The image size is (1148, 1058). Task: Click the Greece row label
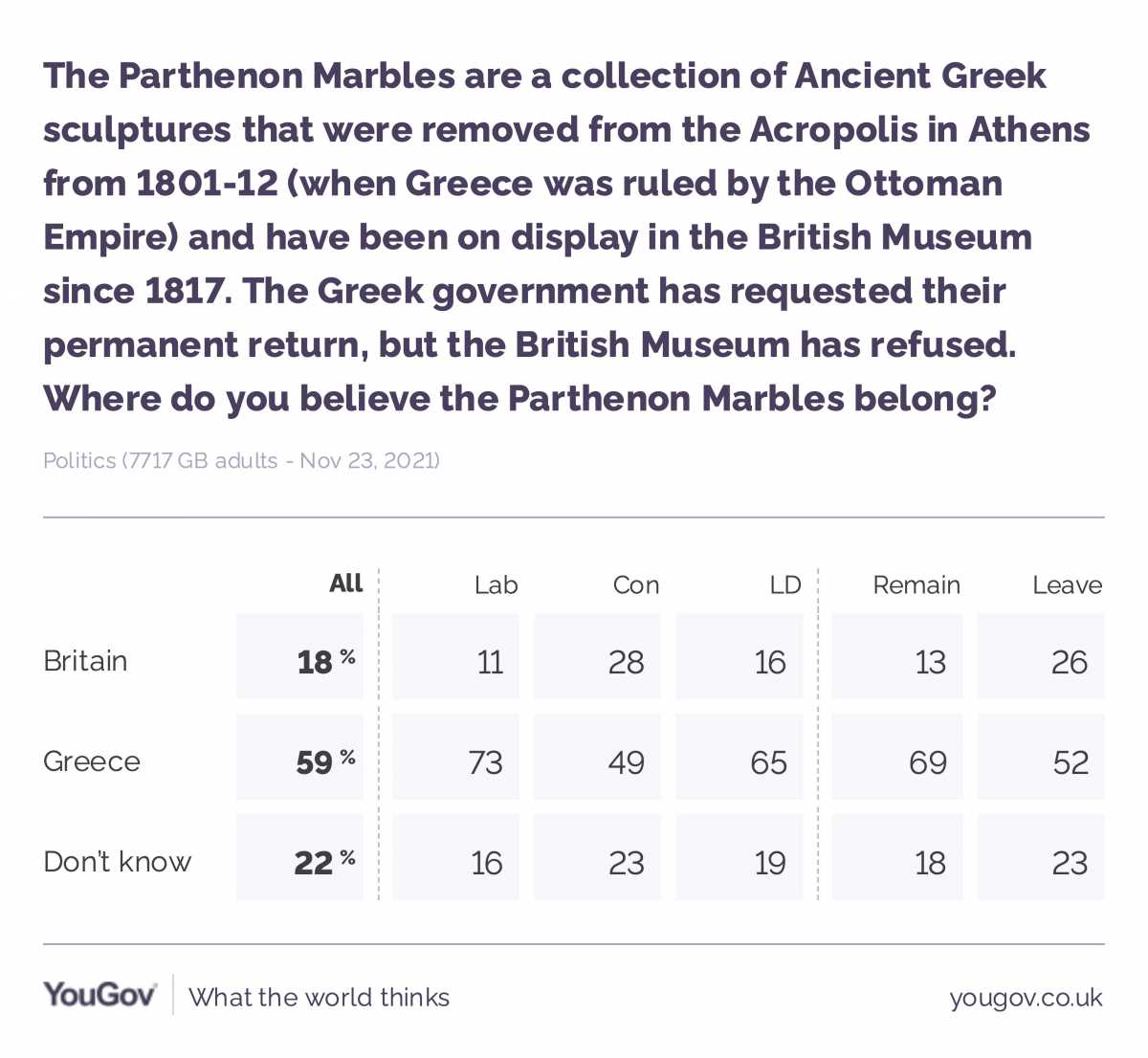[x=92, y=761]
